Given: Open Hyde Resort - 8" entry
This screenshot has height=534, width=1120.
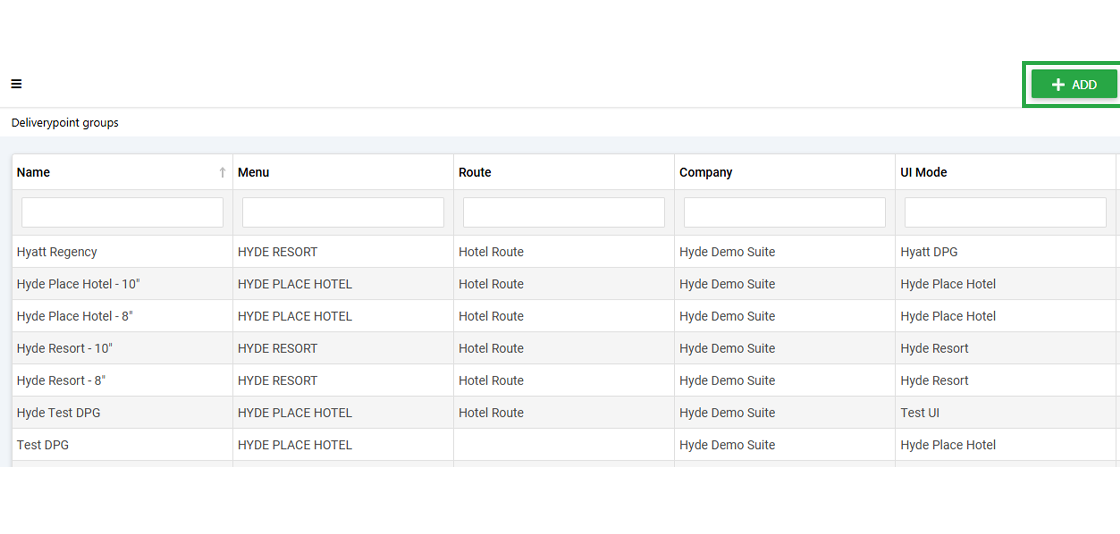Looking at the screenshot, I should tap(564, 381).
